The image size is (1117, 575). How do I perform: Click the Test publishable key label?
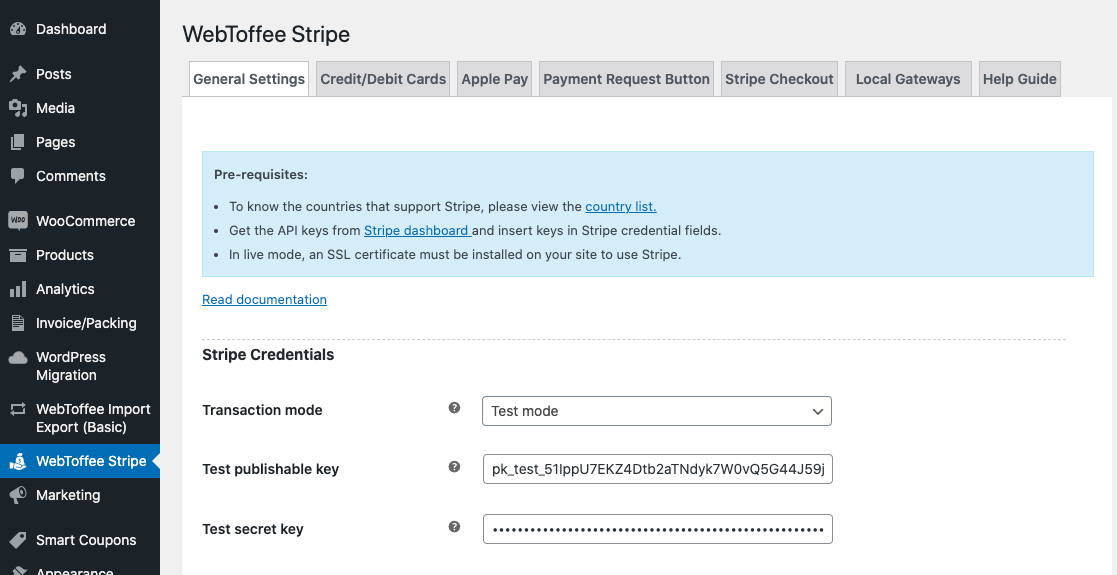pos(271,470)
